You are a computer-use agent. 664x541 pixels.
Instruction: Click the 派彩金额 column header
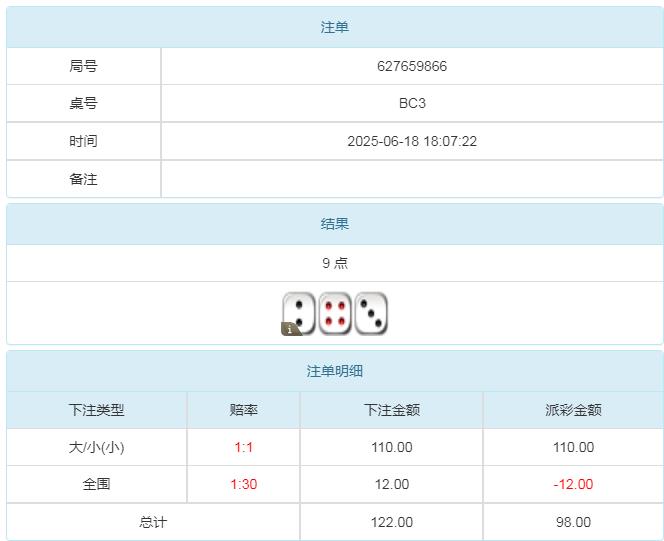[x=573, y=410]
